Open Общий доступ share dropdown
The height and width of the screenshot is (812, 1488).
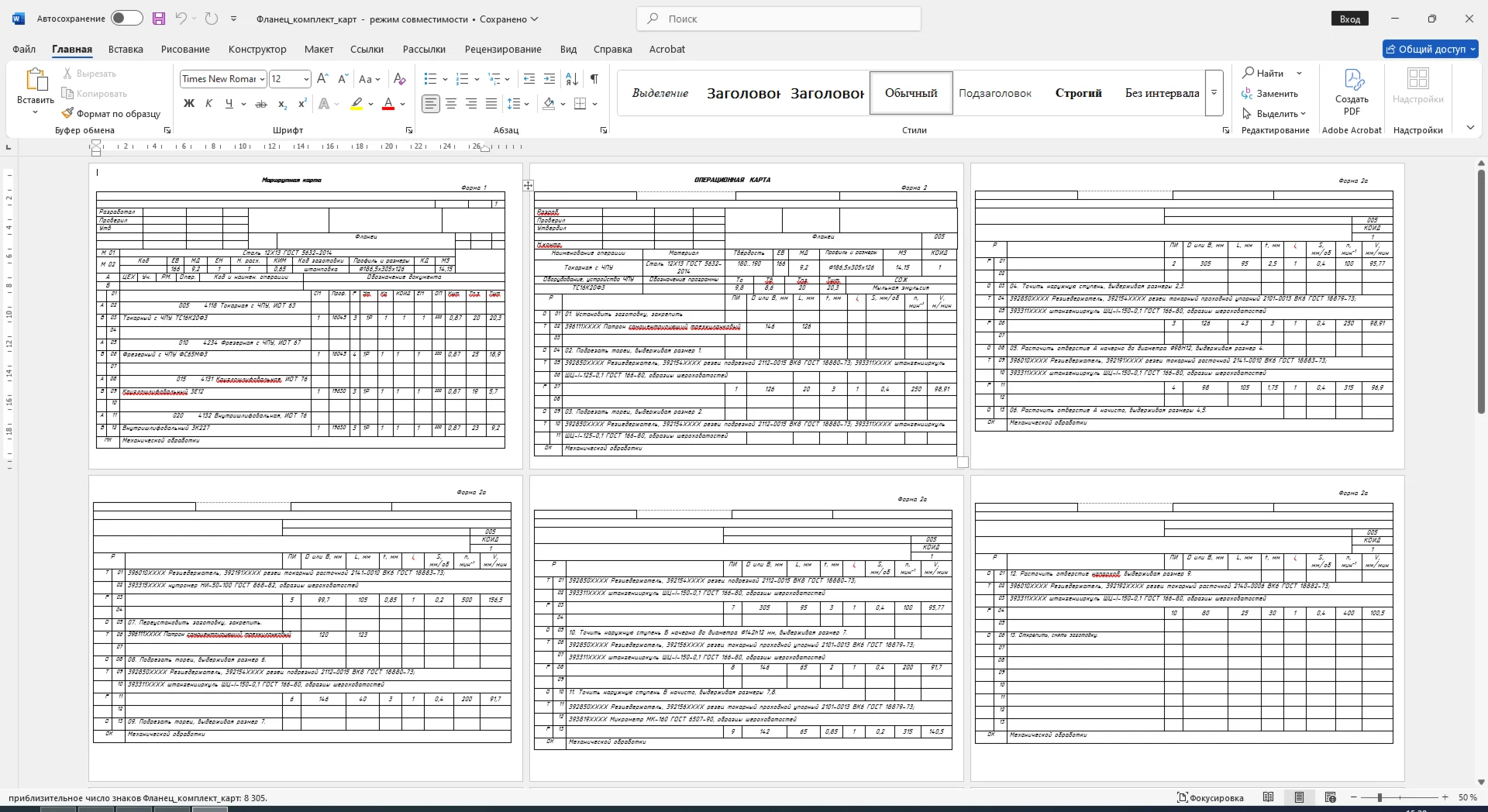(1430, 49)
